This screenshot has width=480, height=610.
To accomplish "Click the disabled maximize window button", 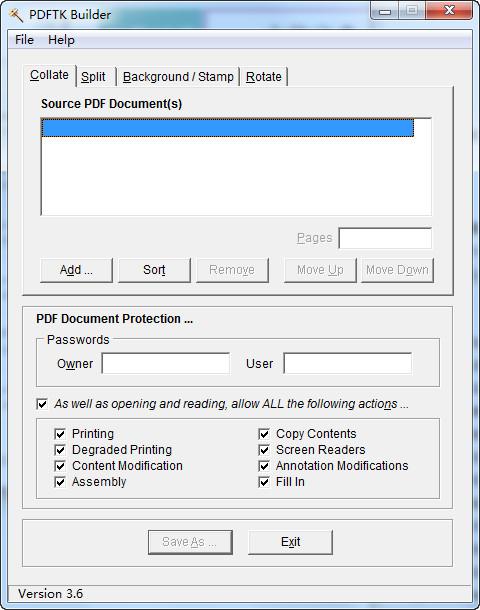I will (x=412, y=11).
